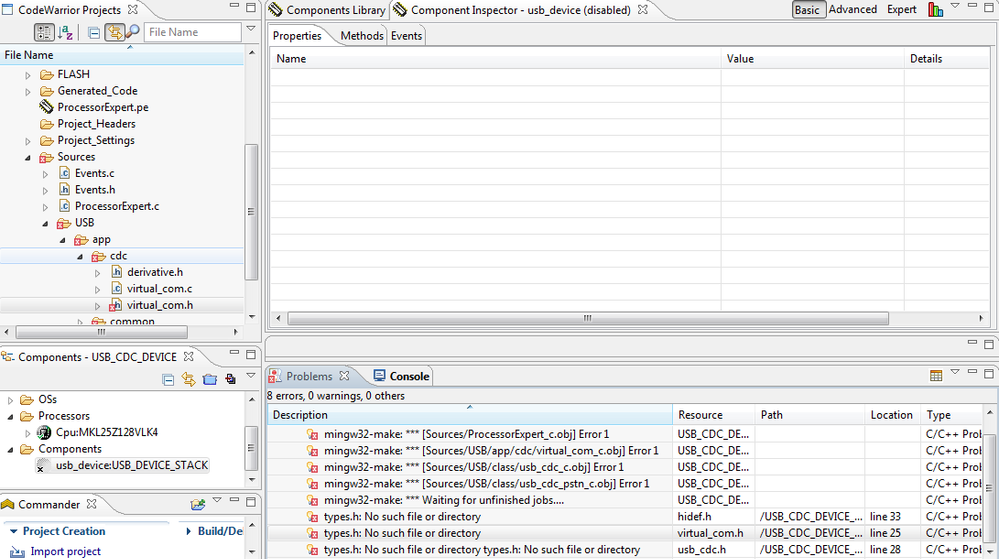The image size is (999, 559).
Task: Click the Problems tab
Action: pos(309,376)
